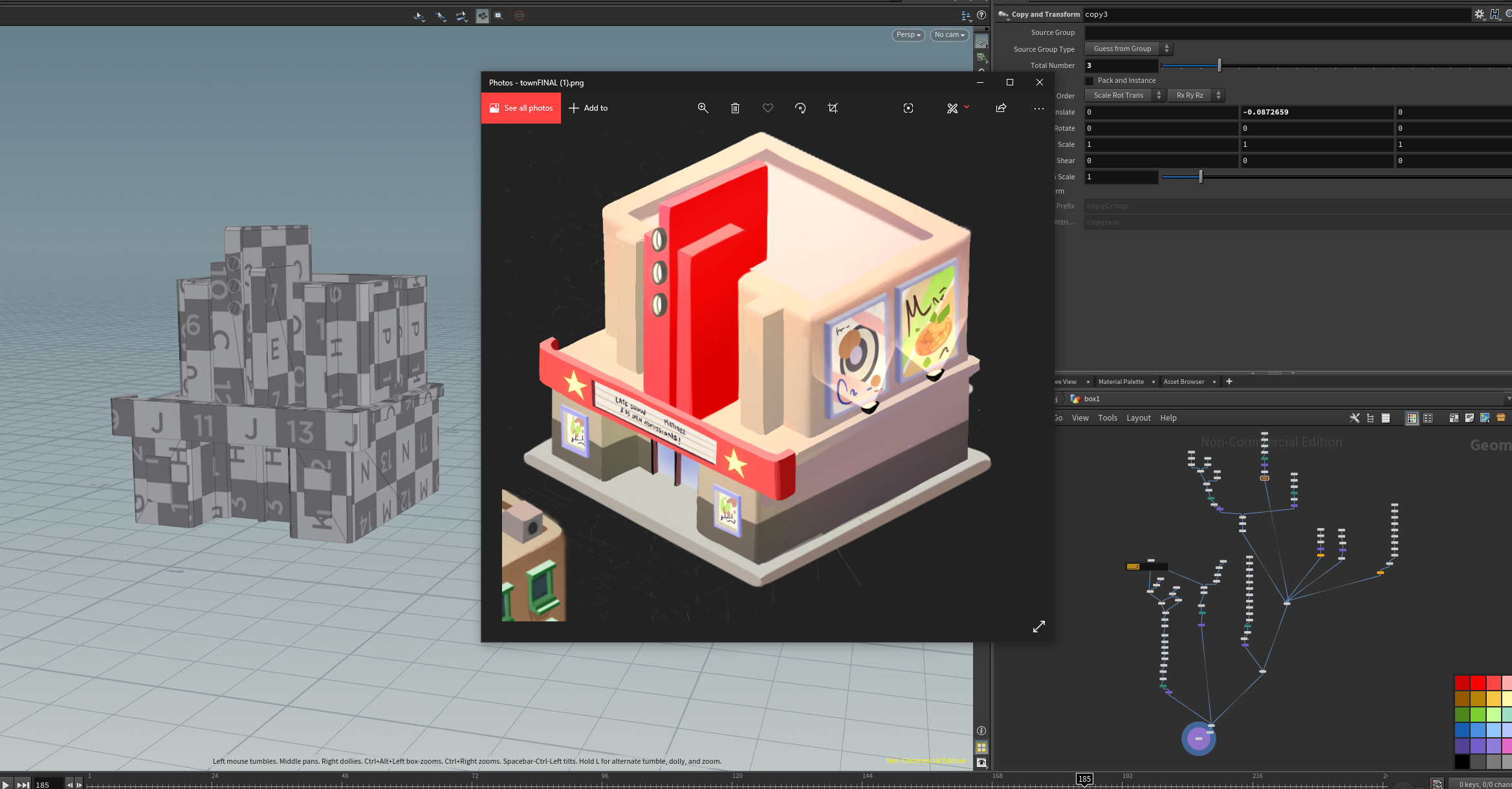This screenshot has width=1512, height=789.
Task: Click Add to for the photo
Action: click(x=588, y=108)
